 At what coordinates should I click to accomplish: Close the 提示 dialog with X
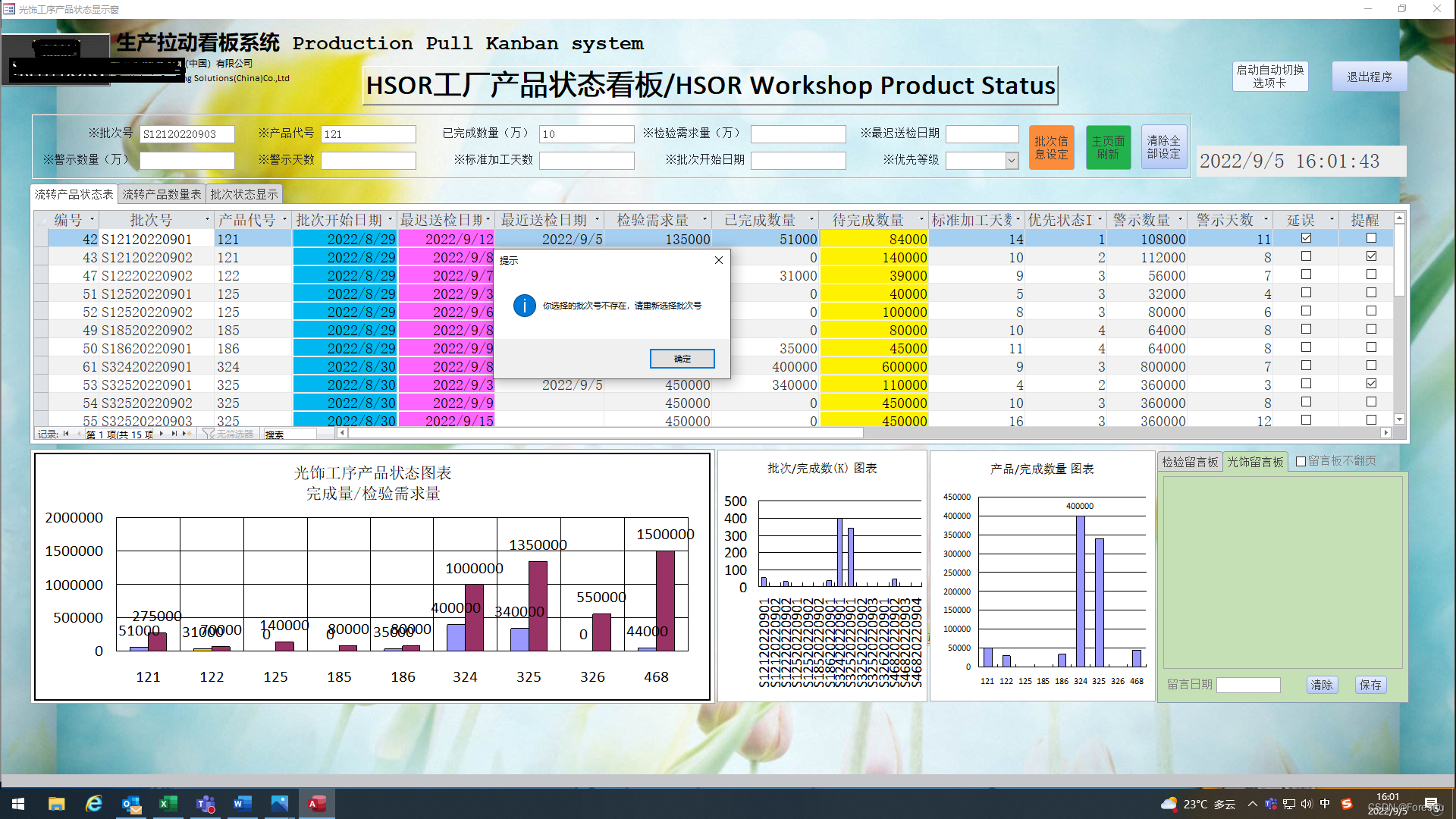coord(718,260)
